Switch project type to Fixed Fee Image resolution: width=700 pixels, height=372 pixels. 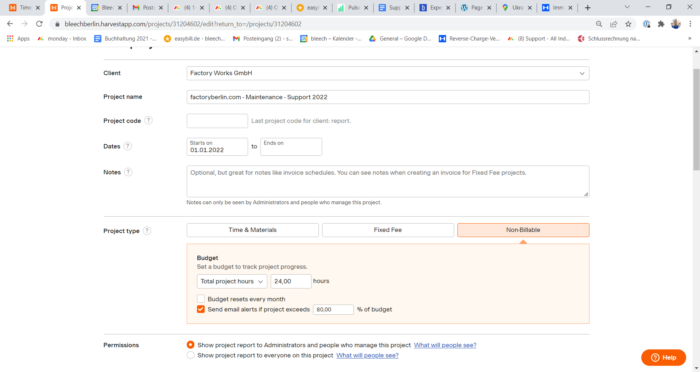(x=388, y=230)
